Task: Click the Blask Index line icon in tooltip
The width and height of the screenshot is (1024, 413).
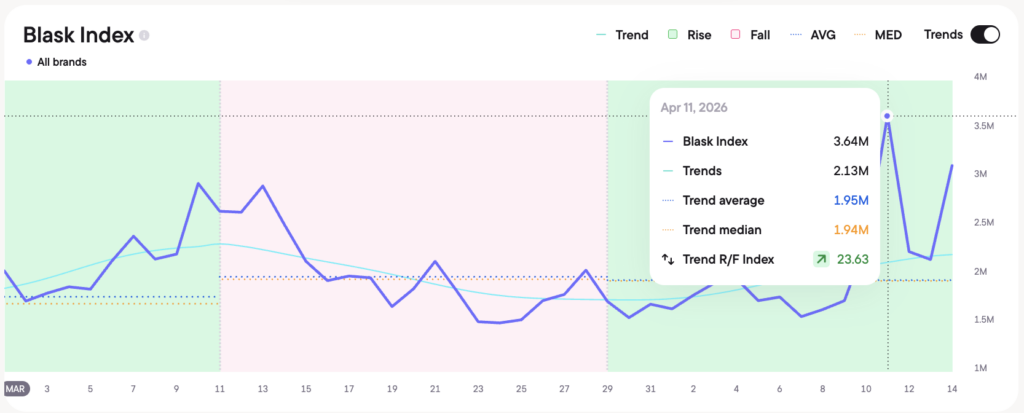Action: tap(667, 142)
